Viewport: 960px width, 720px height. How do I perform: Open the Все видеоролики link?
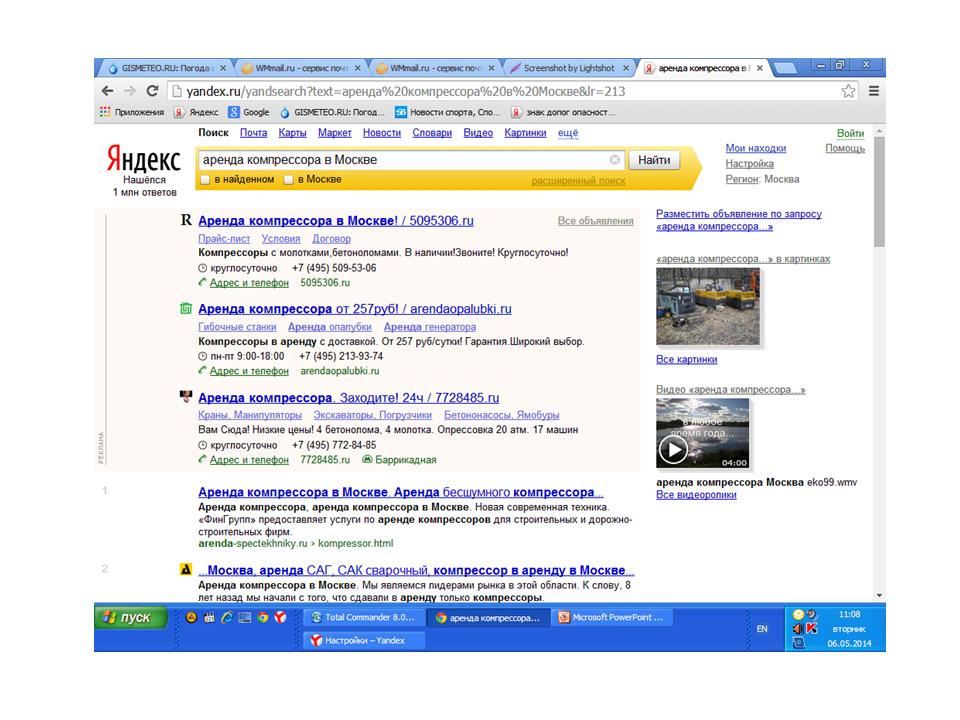[696, 495]
